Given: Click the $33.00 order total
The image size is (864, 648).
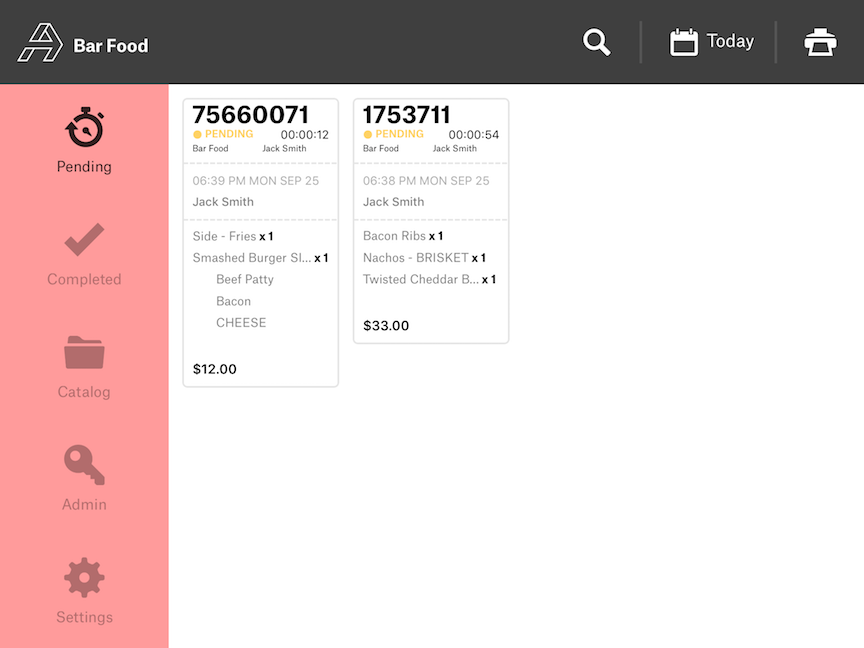Looking at the screenshot, I should tap(386, 326).
